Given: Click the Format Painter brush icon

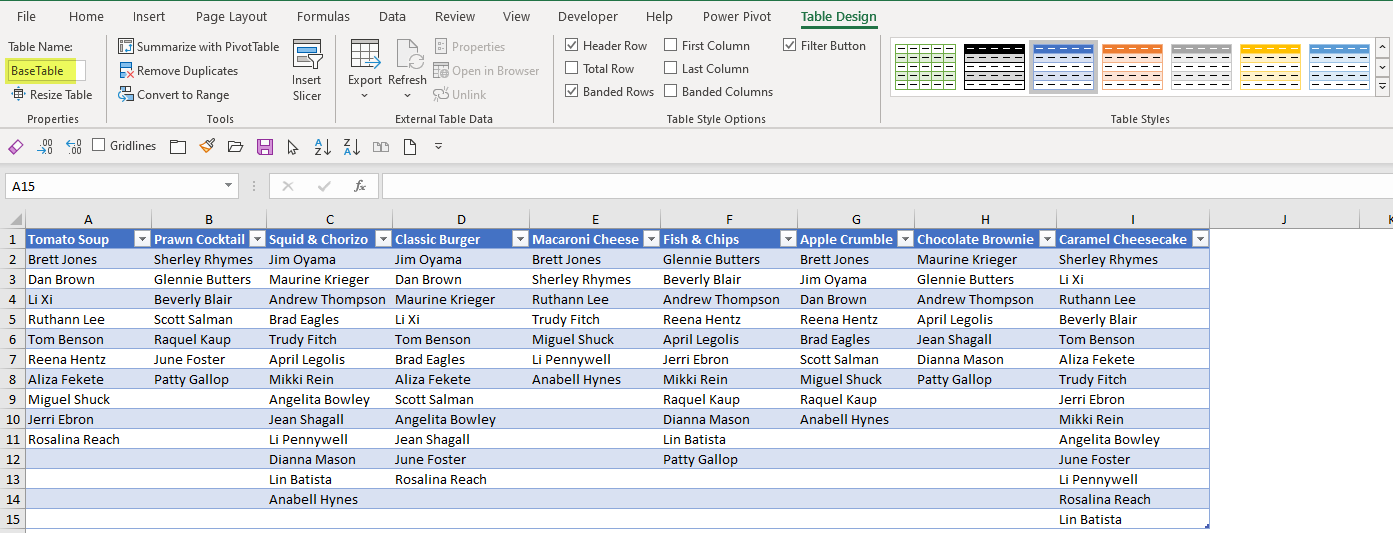Looking at the screenshot, I should click(207, 147).
